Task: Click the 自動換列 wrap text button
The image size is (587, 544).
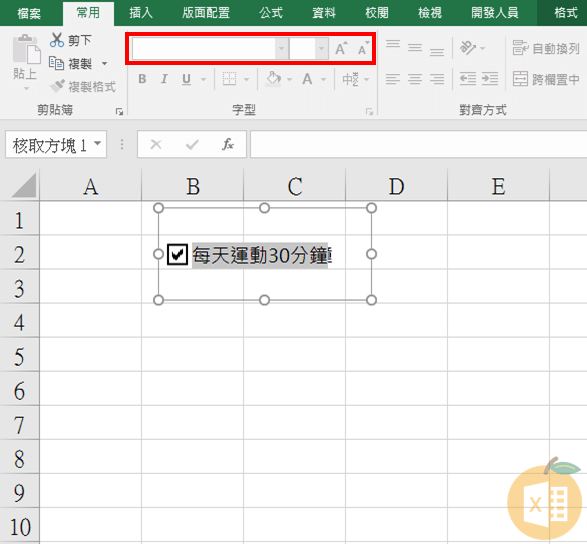Action: click(546, 48)
